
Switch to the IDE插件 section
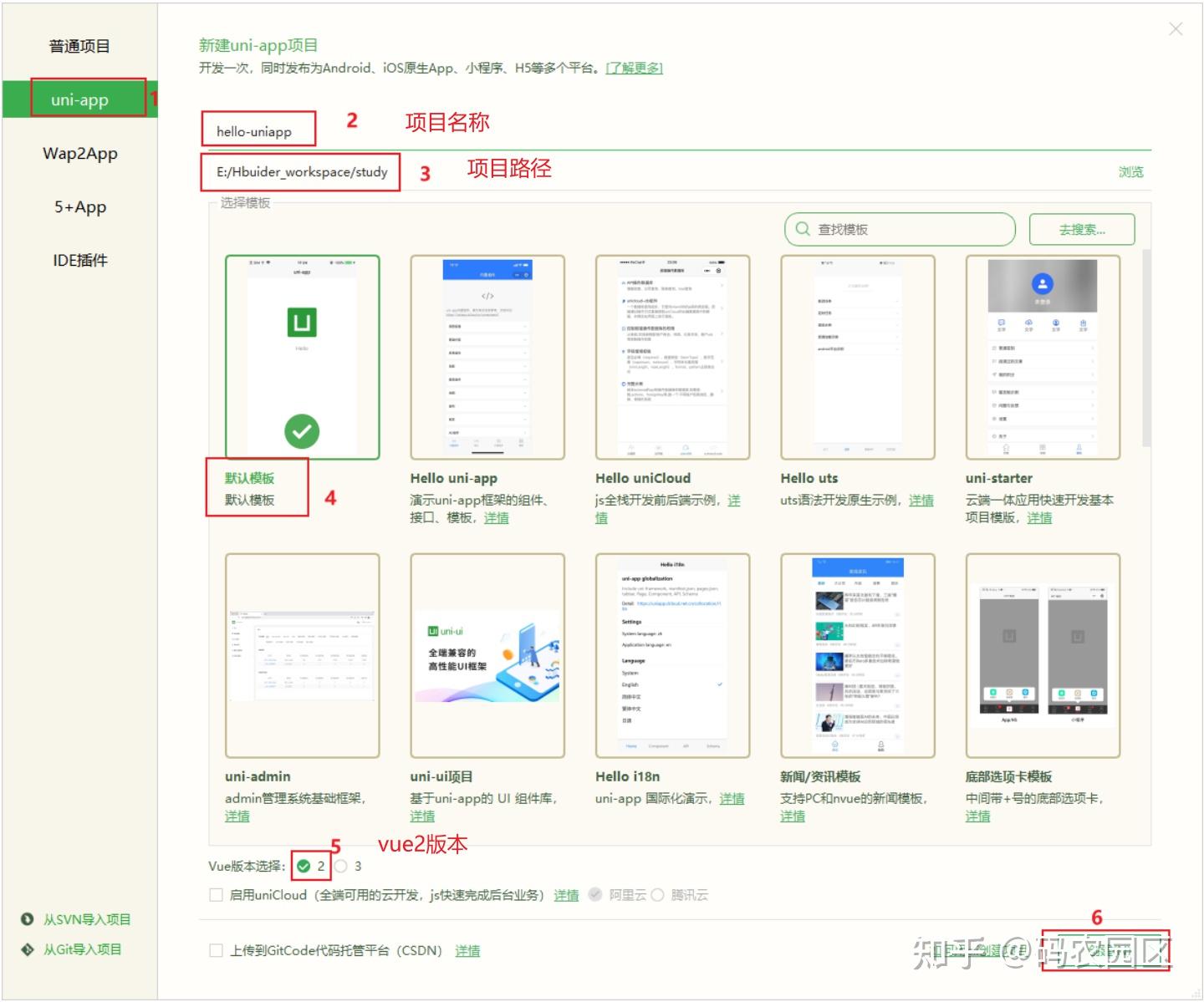pos(79,260)
